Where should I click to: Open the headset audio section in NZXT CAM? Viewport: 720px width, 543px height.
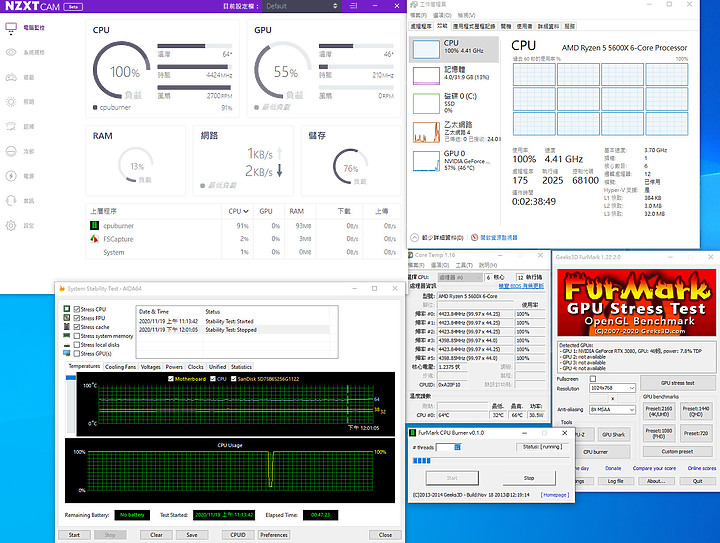pyautogui.click(x=11, y=201)
